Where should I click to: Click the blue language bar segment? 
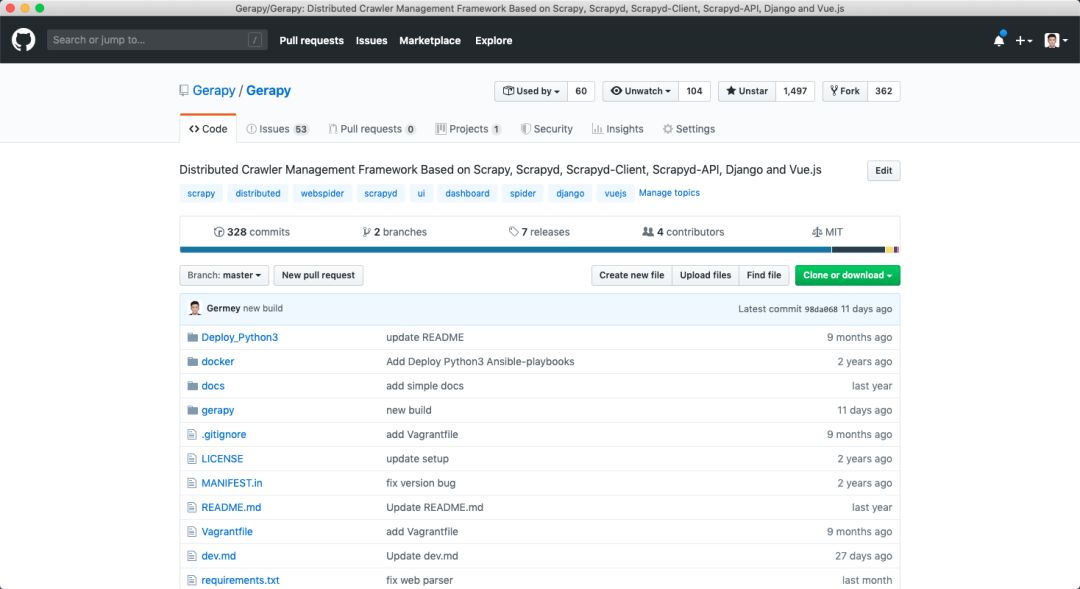506,249
